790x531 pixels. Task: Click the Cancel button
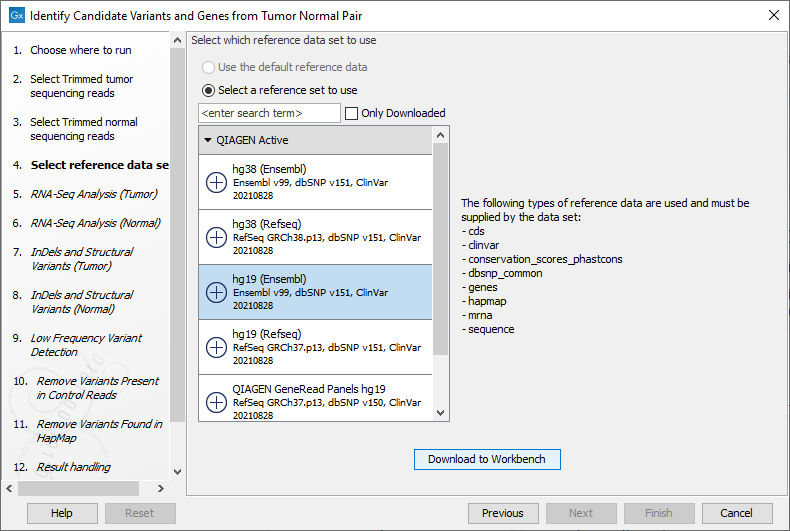point(737,513)
